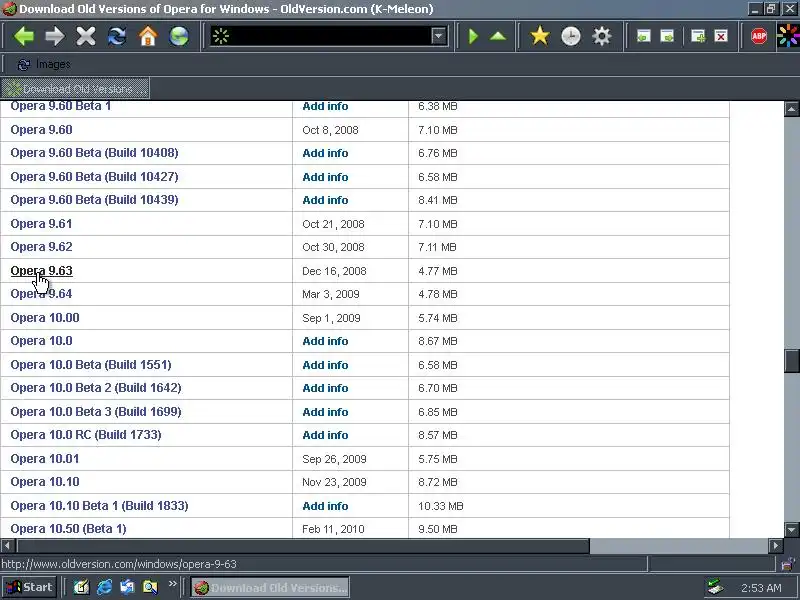Click Add info for Build 1833 row

[325, 506]
